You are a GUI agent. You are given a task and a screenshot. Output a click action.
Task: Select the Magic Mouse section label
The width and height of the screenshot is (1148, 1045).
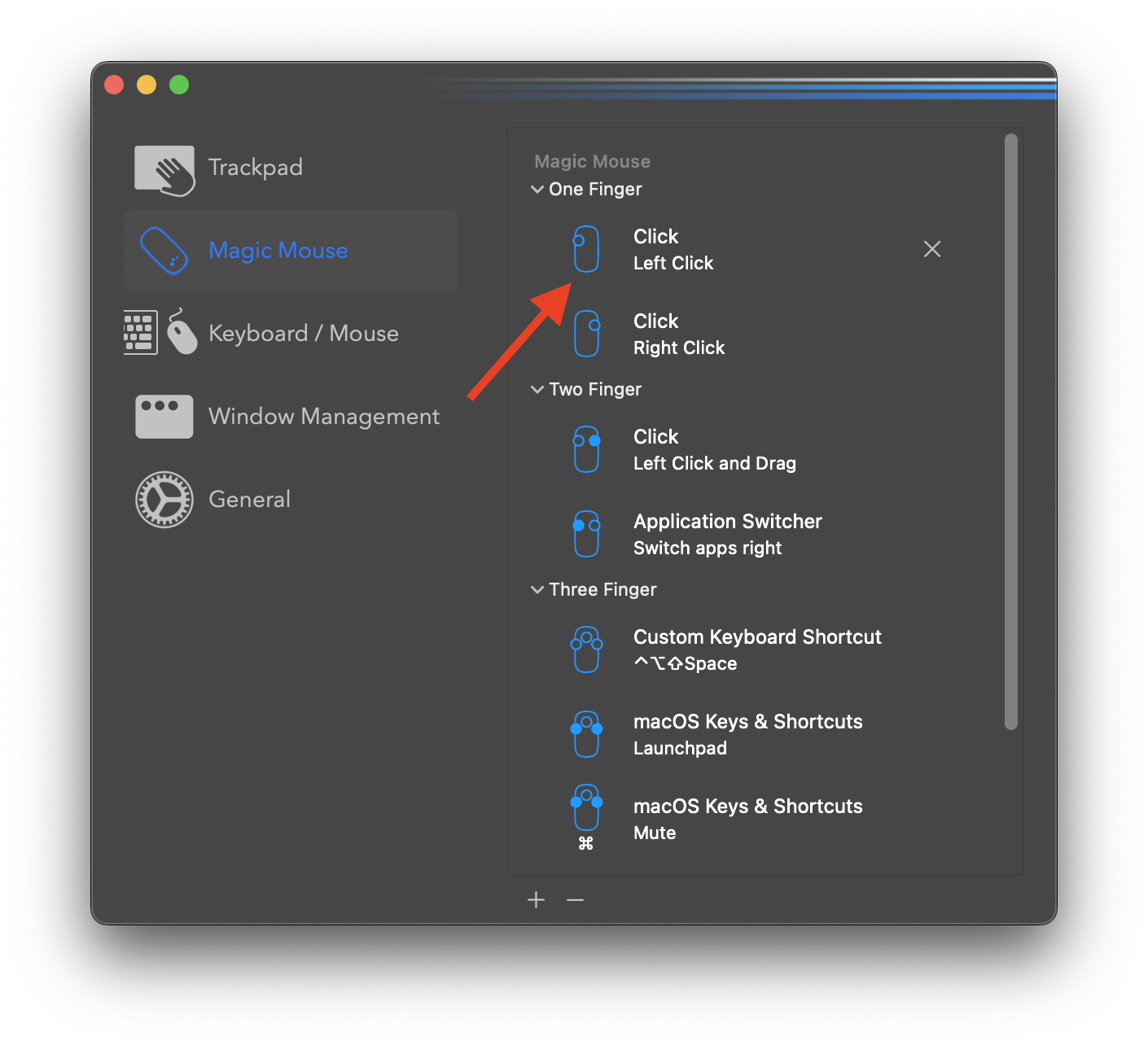(278, 251)
